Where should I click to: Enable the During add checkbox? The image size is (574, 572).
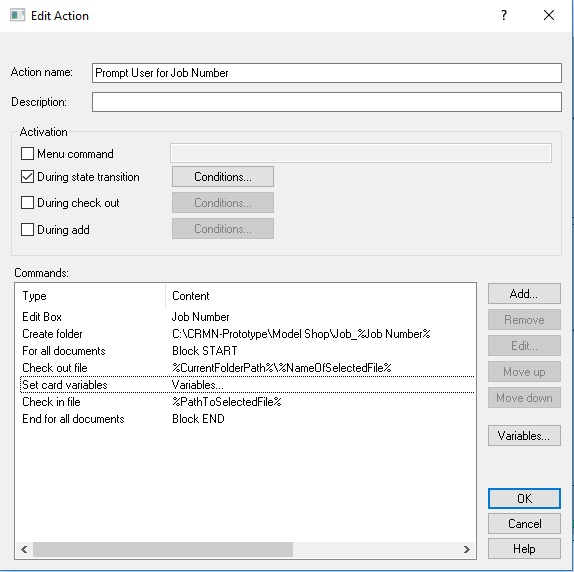27,230
